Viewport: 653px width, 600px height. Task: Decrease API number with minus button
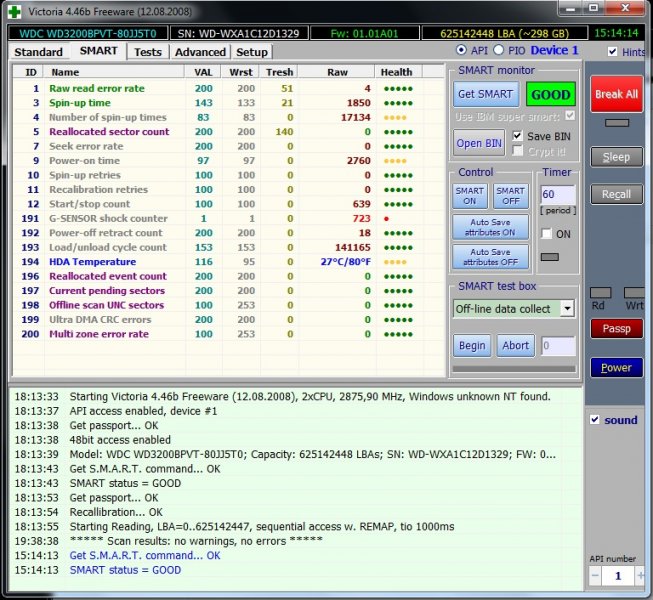pos(596,576)
